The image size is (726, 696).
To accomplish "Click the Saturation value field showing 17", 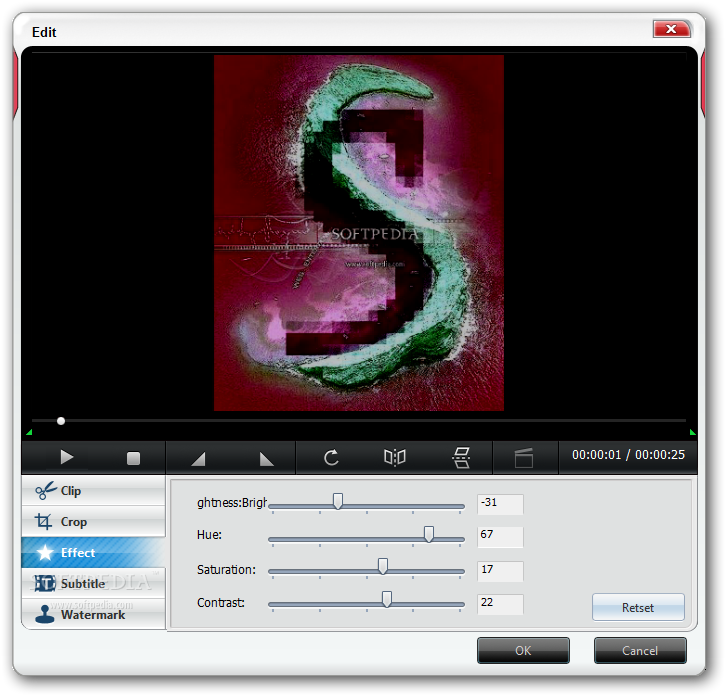I will point(500,571).
